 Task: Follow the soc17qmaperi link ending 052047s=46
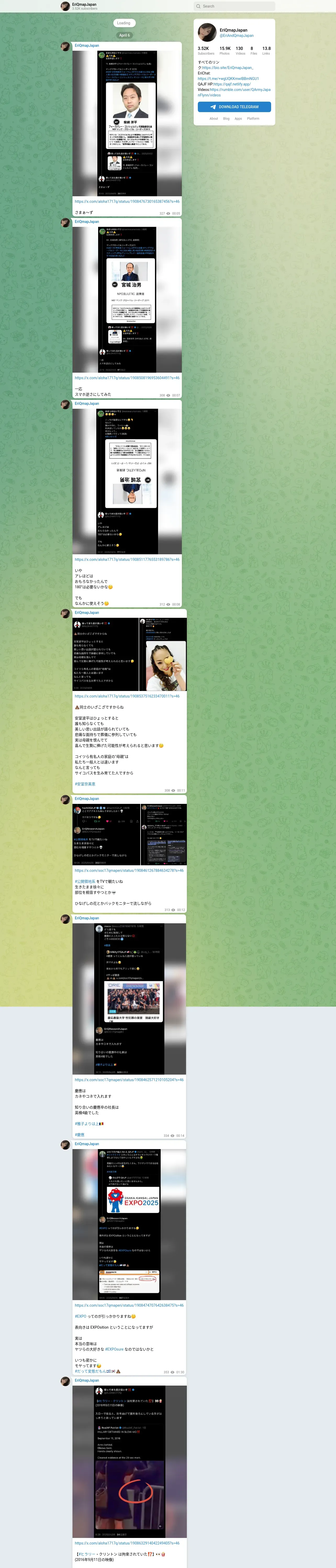[x=129, y=1080]
